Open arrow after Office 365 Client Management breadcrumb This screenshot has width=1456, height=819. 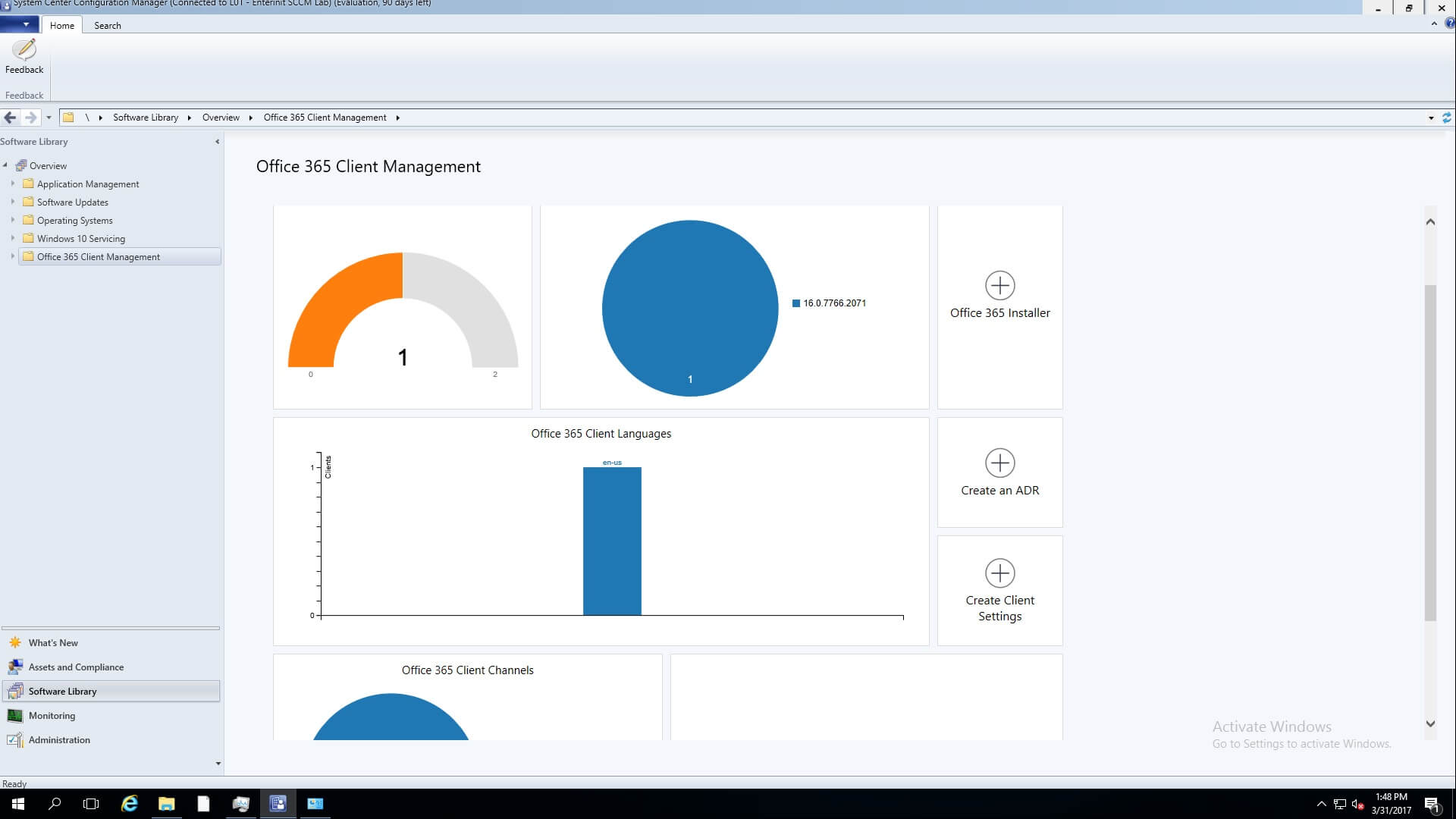397,118
